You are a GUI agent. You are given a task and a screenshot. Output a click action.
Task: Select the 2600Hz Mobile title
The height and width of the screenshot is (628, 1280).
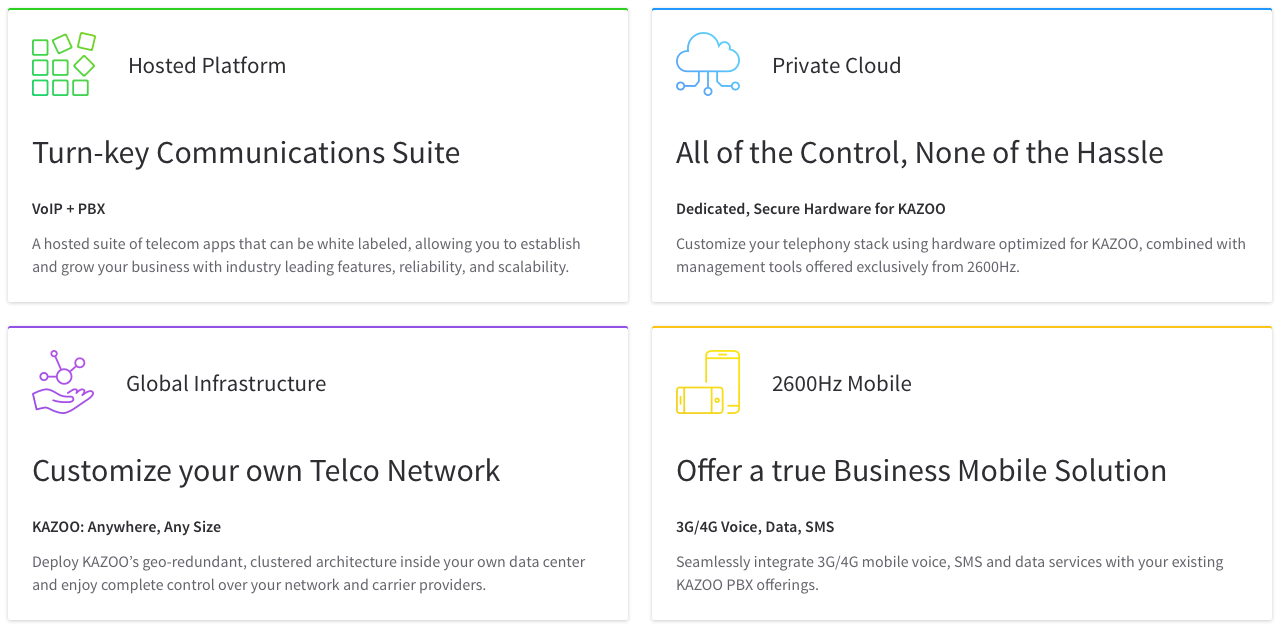pyautogui.click(x=841, y=384)
